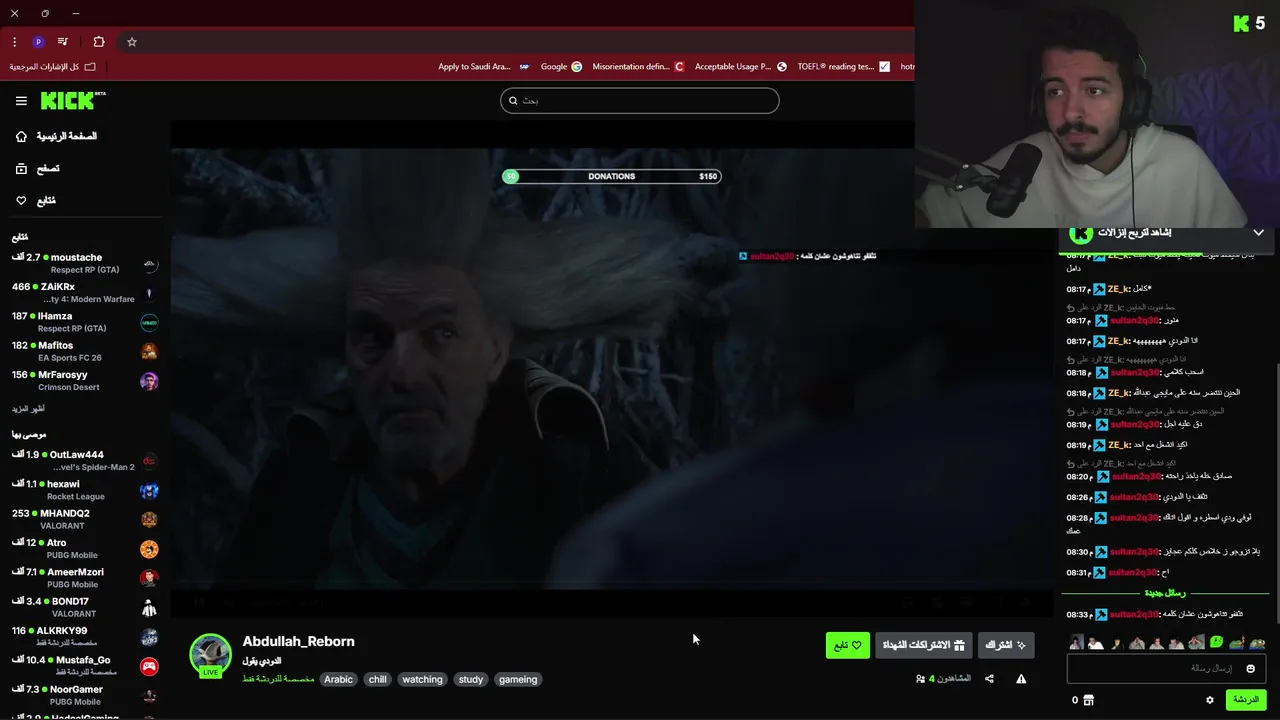
Task: Click the green chat send button
Action: (x=1246, y=700)
